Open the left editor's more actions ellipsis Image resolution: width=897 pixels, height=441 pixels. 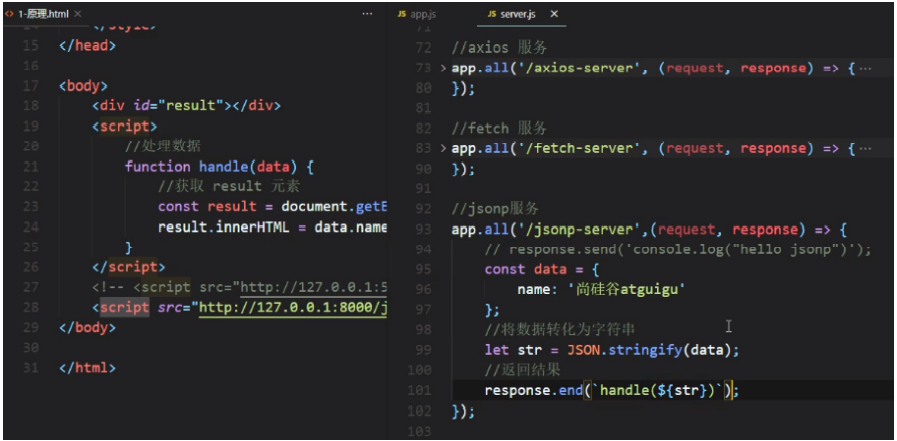tap(367, 14)
